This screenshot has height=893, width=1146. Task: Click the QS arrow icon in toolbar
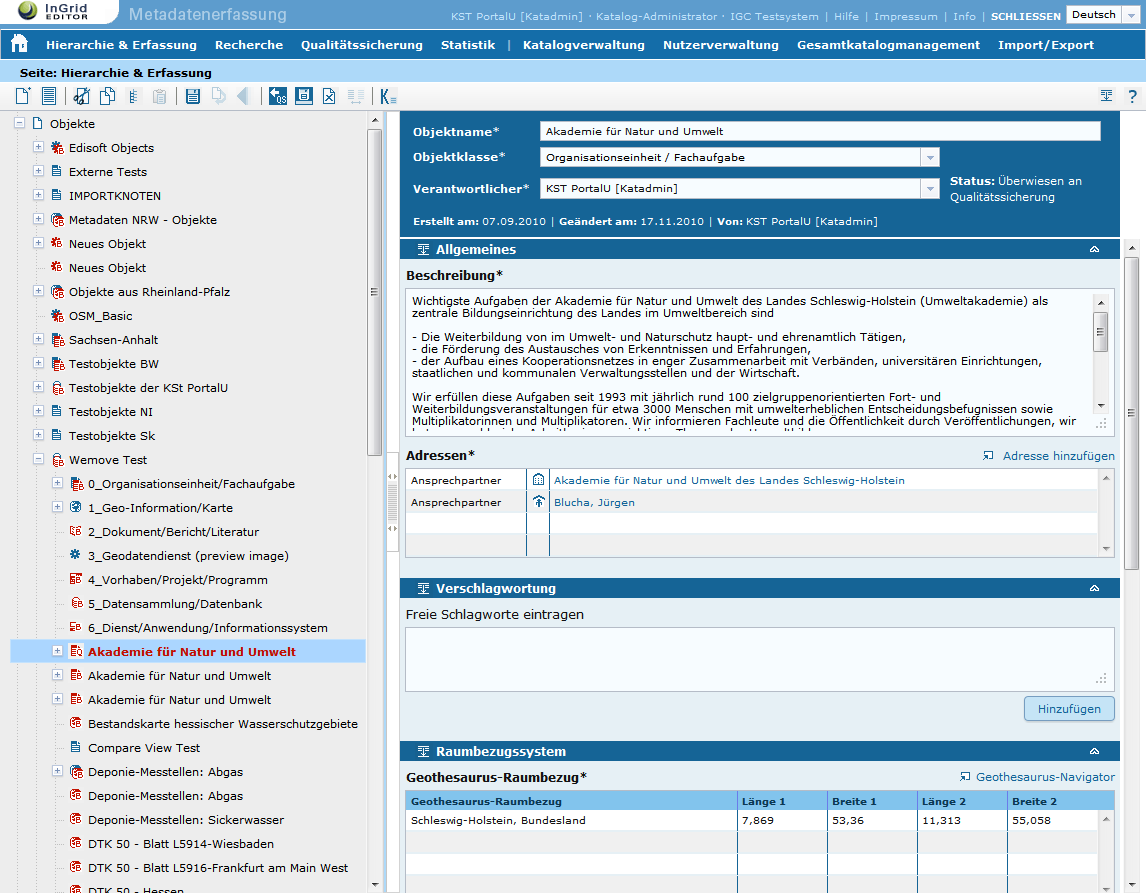(277, 96)
